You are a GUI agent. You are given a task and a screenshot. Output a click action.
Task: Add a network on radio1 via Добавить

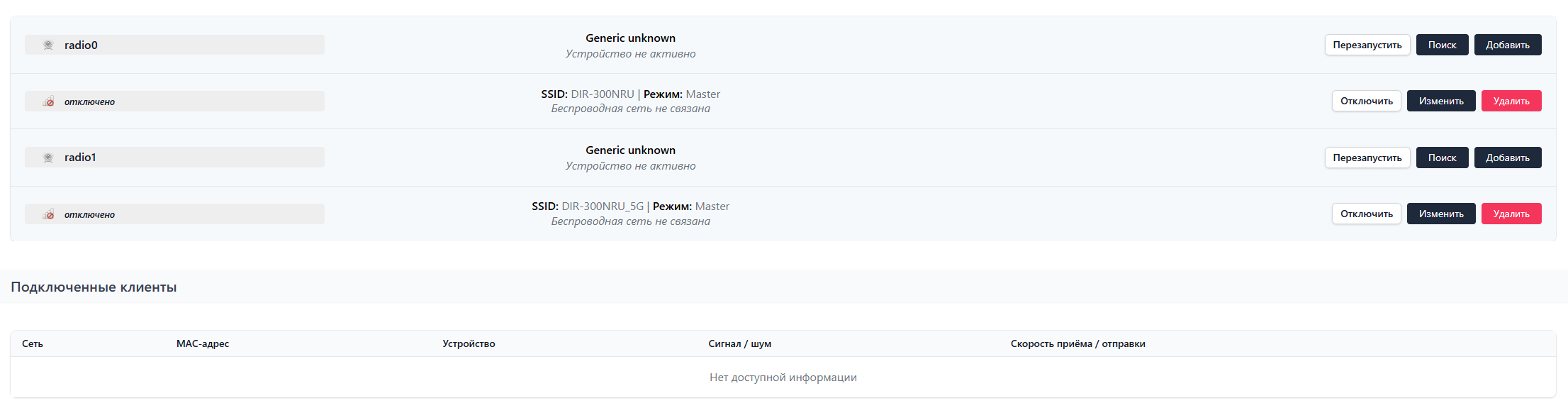pos(1508,158)
